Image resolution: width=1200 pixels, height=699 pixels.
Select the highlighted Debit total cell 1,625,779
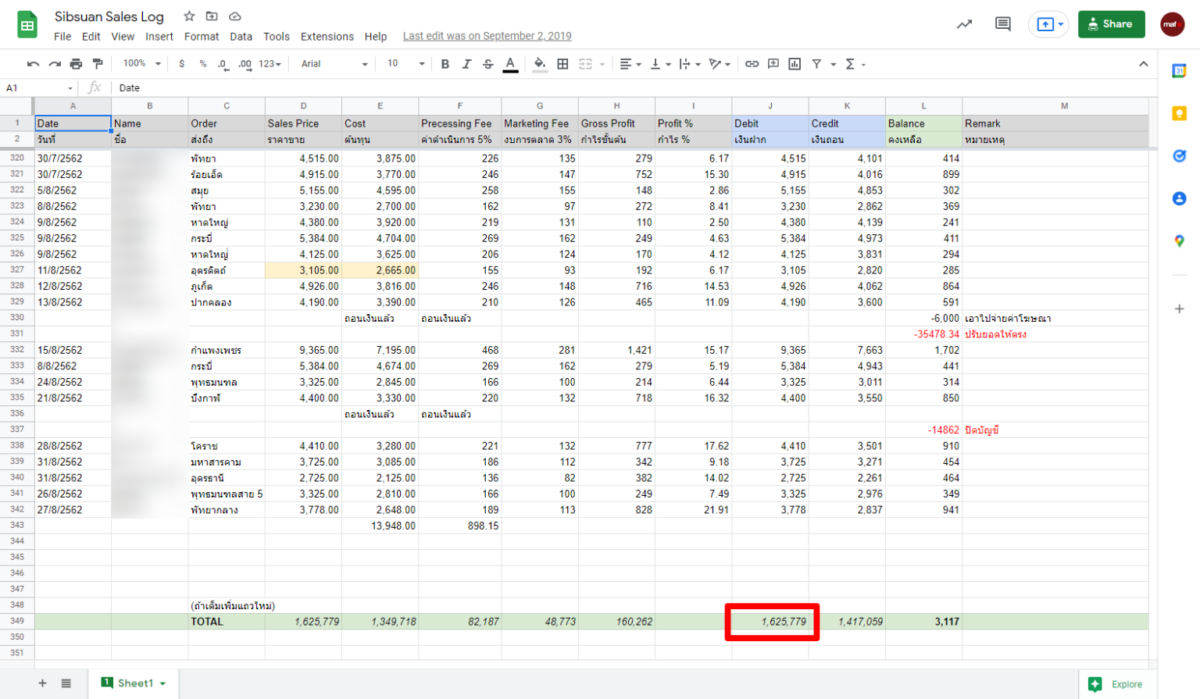770,621
